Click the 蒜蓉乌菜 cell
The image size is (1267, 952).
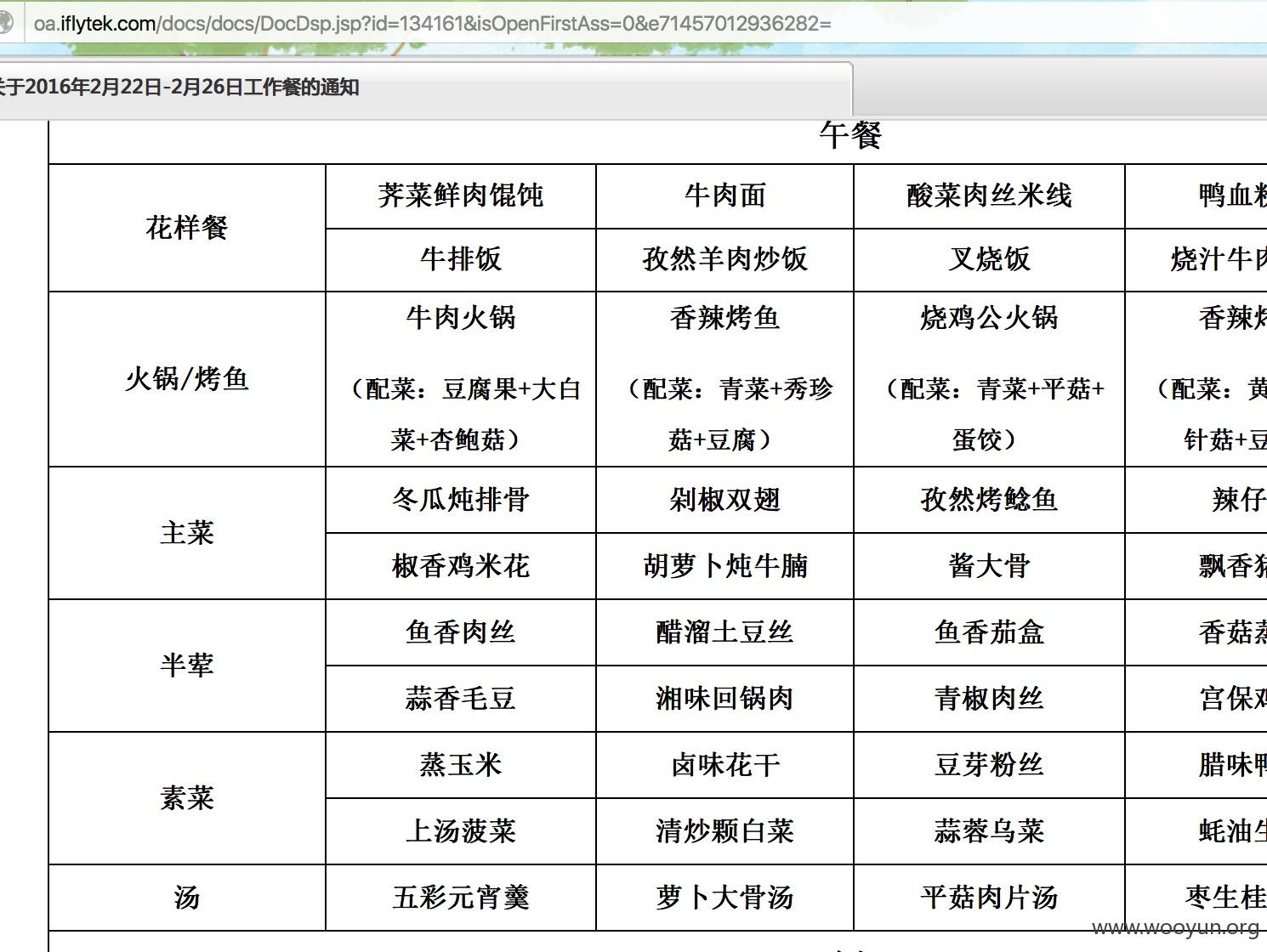coord(990,832)
